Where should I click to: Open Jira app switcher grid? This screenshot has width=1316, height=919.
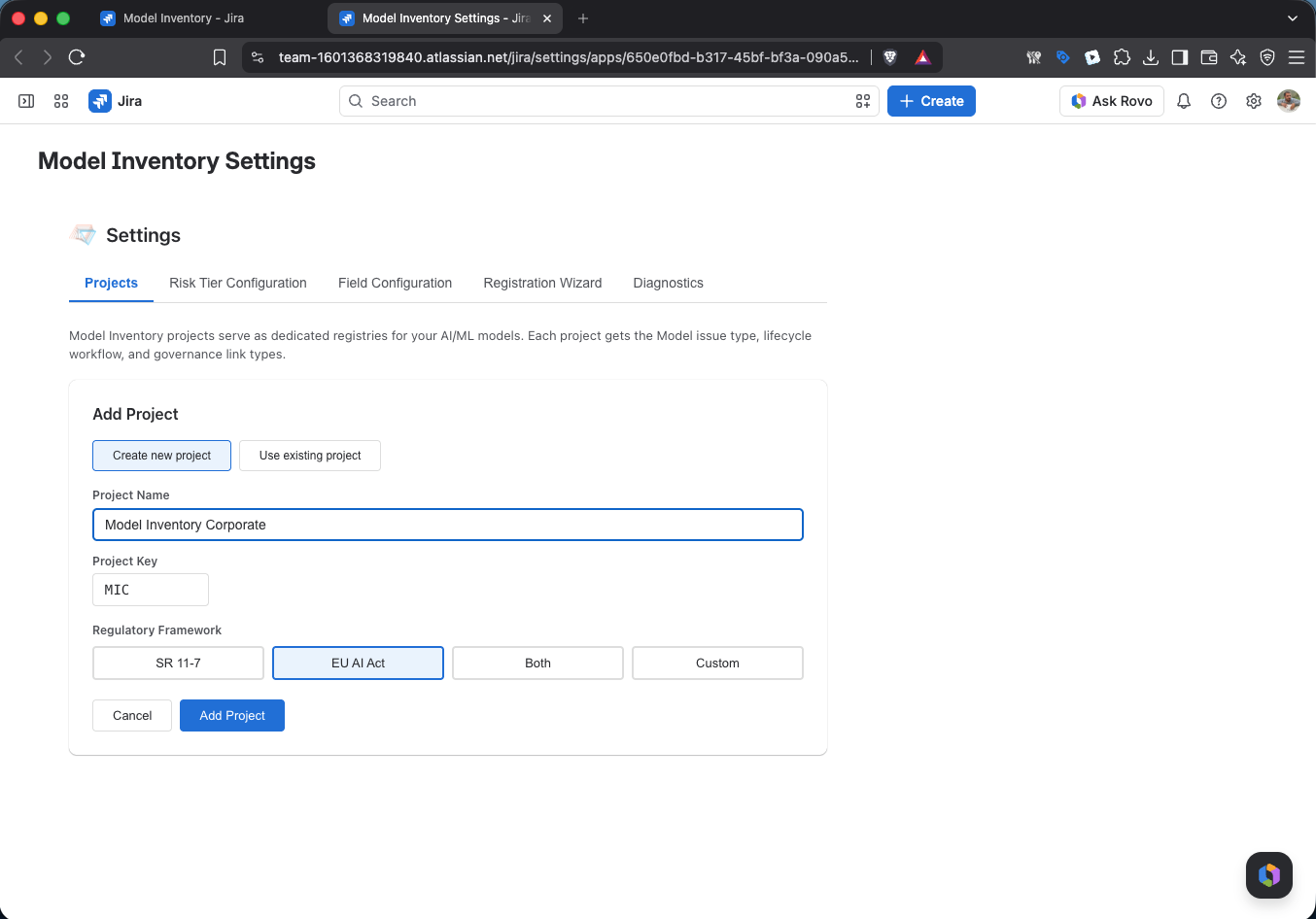[x=61, y=101]
